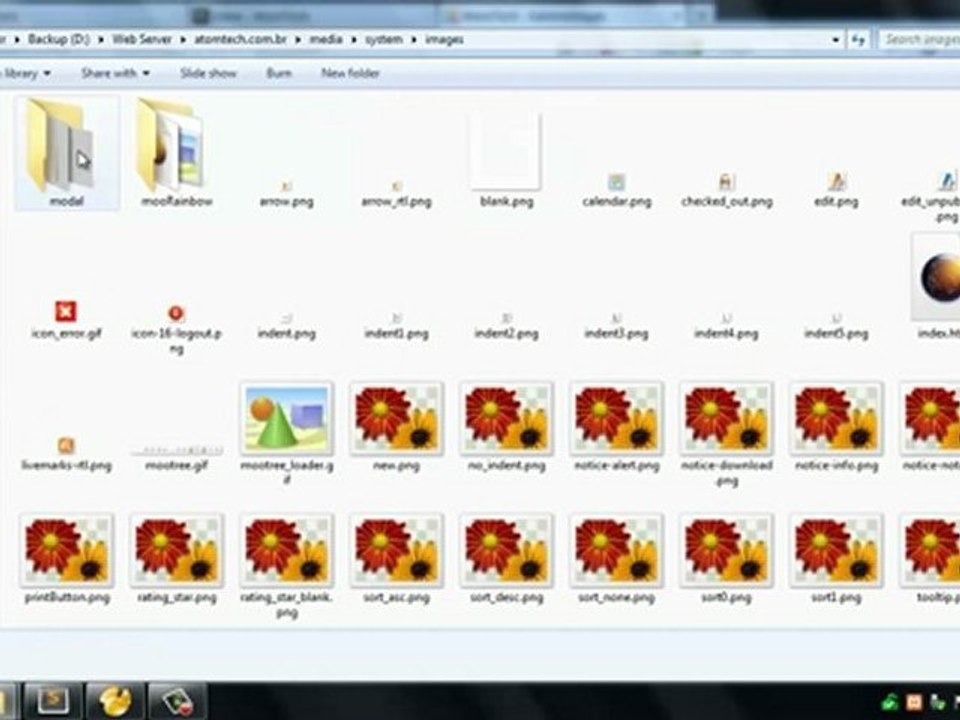960x720 pixels.
Task: Open the modal folder
Action: (66, 152)
